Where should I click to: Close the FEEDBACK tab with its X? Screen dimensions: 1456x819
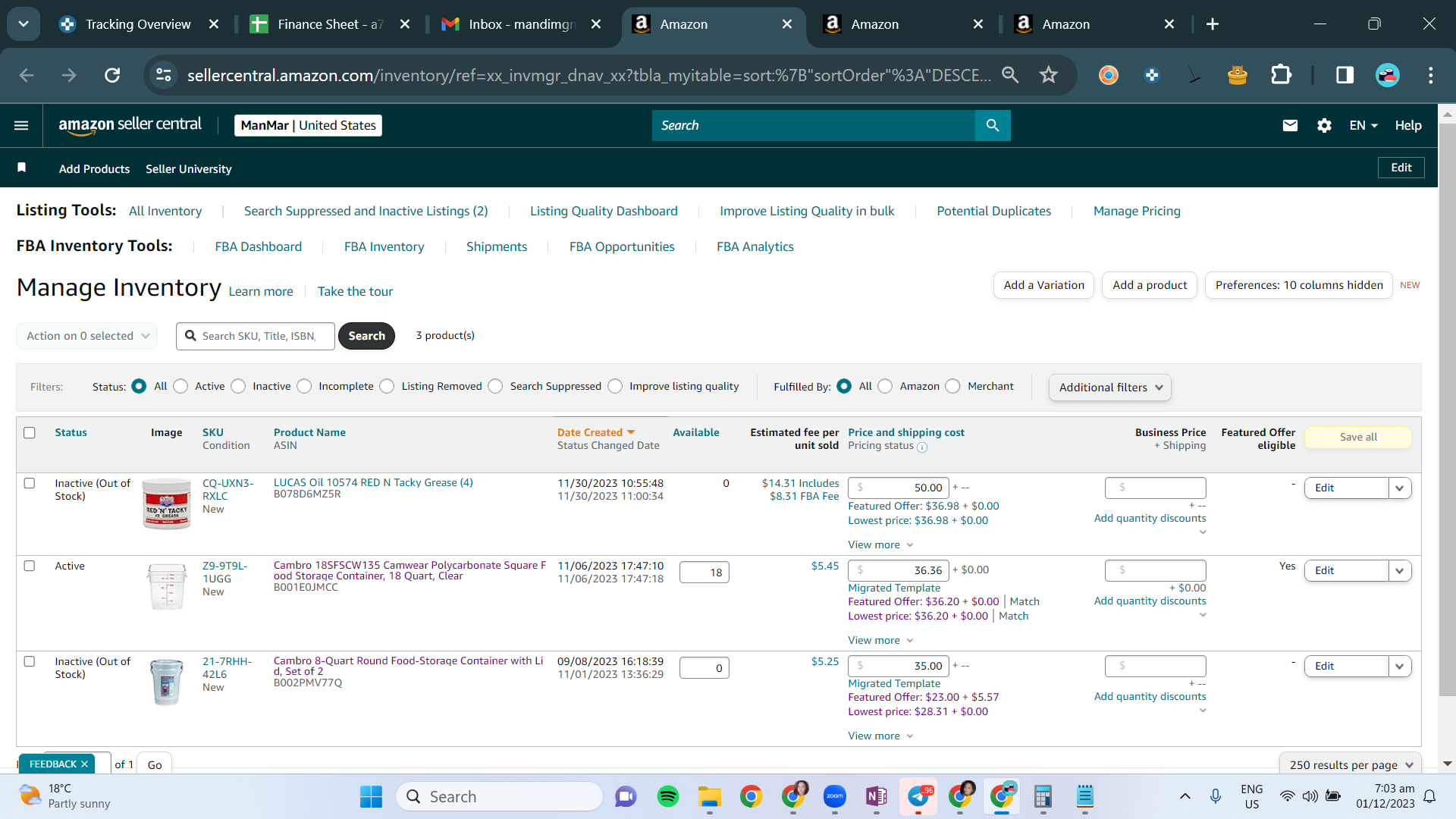[84, 764]
